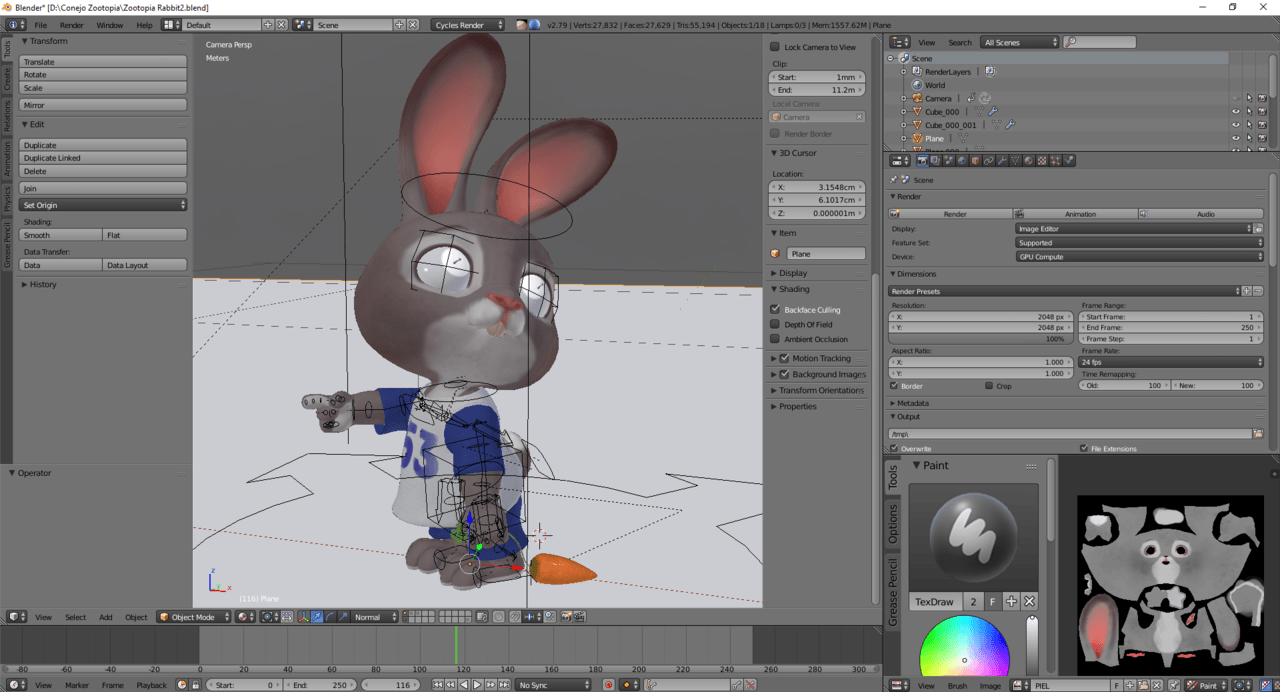Open the Render Presets dropdown

1065,291
